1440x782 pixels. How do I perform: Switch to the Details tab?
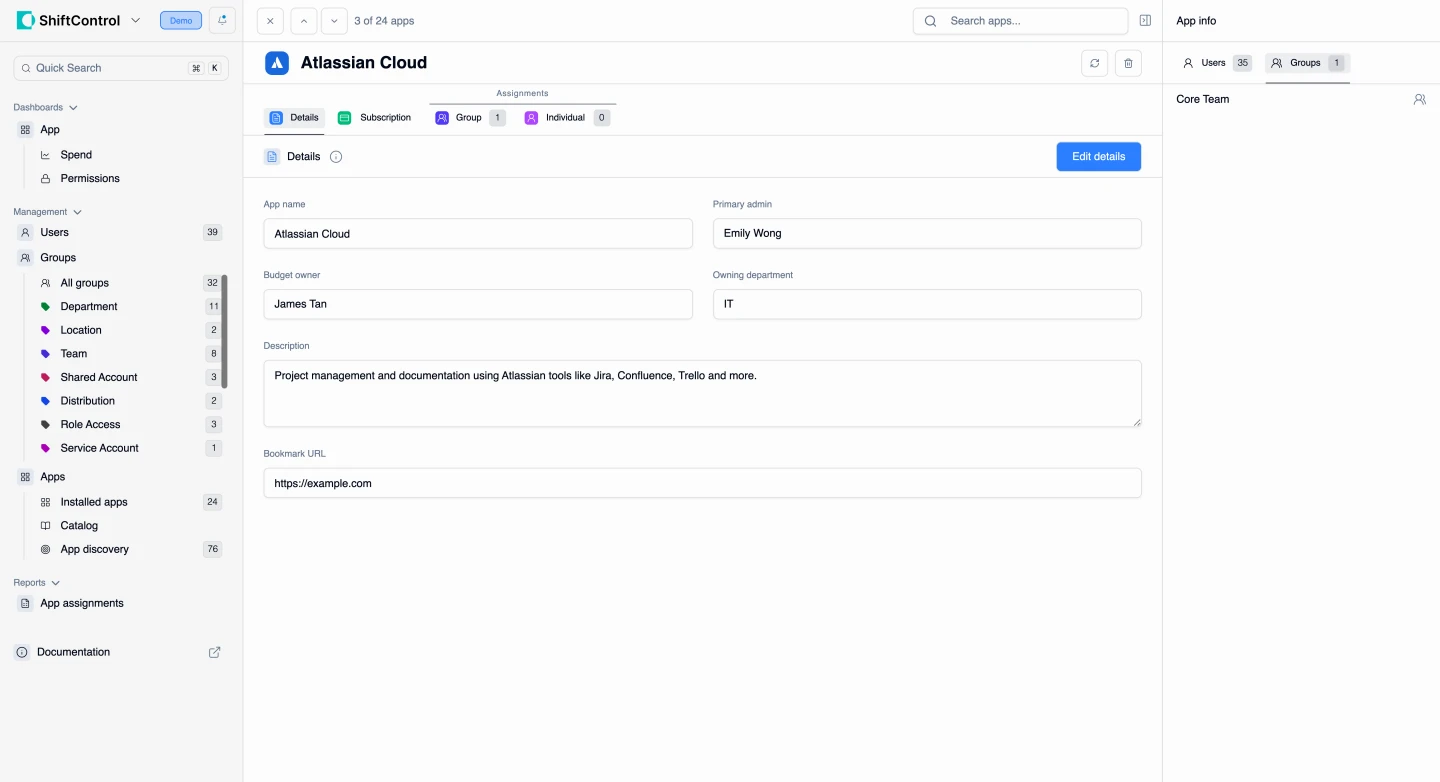(x=294, y=118)
